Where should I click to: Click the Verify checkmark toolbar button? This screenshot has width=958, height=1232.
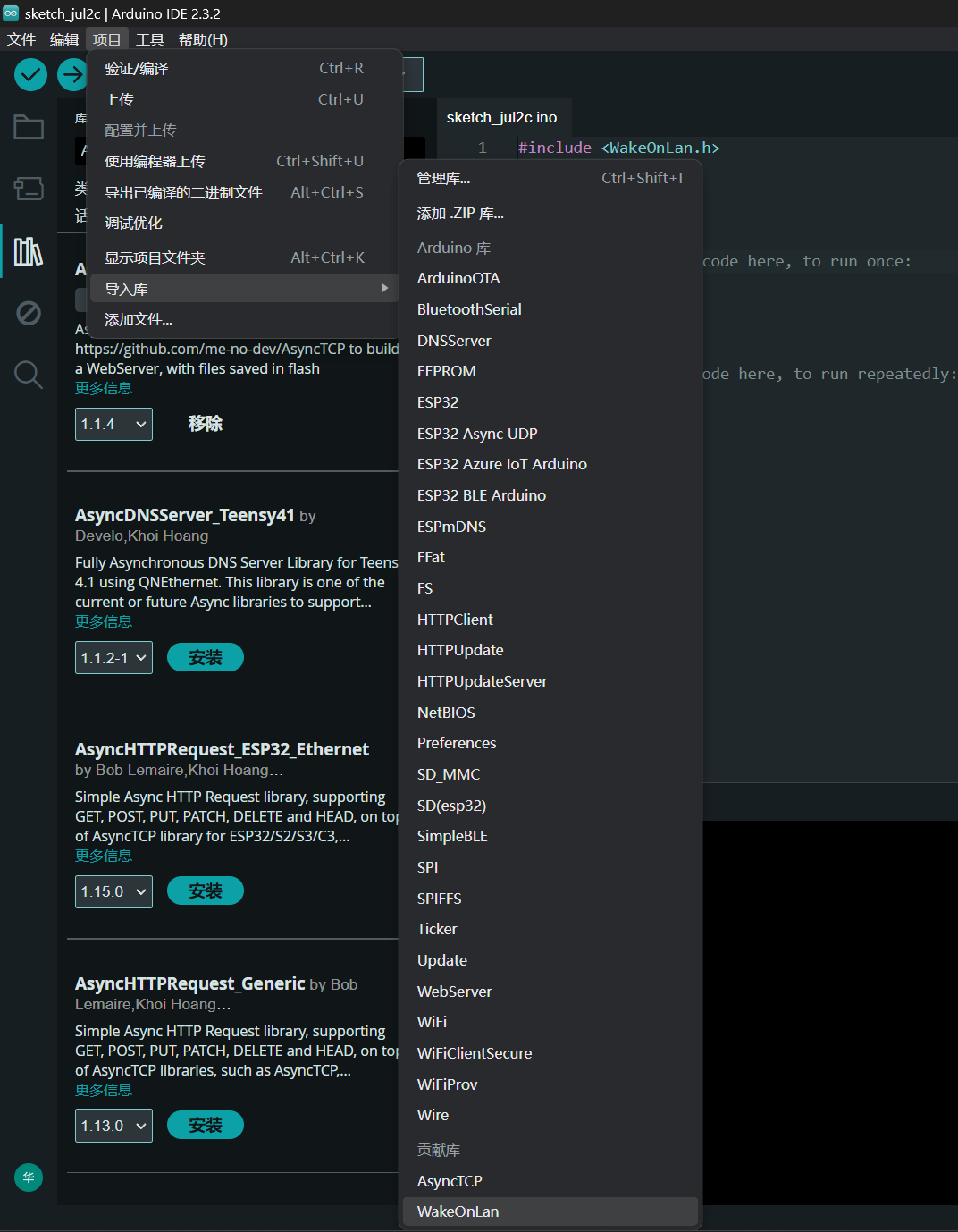[30, 75]
